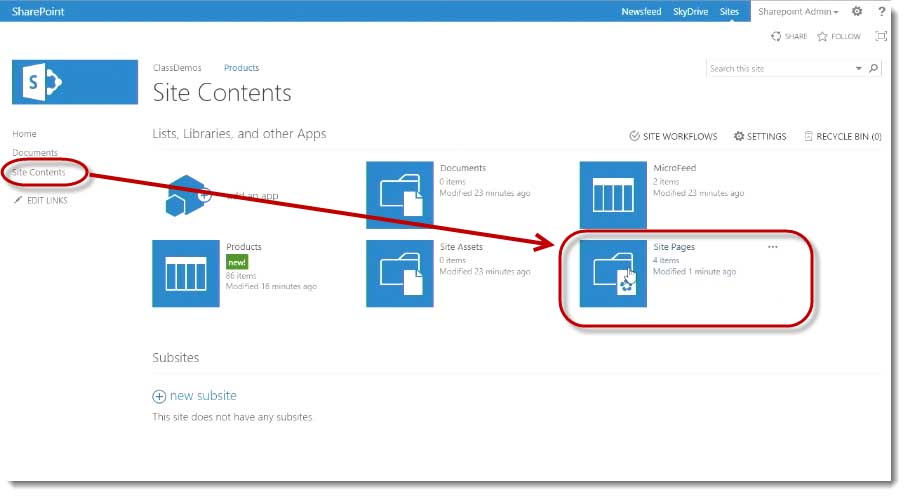Viewport: 906px width, 496px height.
Task: Open Newsfeed in top bar
Action: (x=641, y=12)
